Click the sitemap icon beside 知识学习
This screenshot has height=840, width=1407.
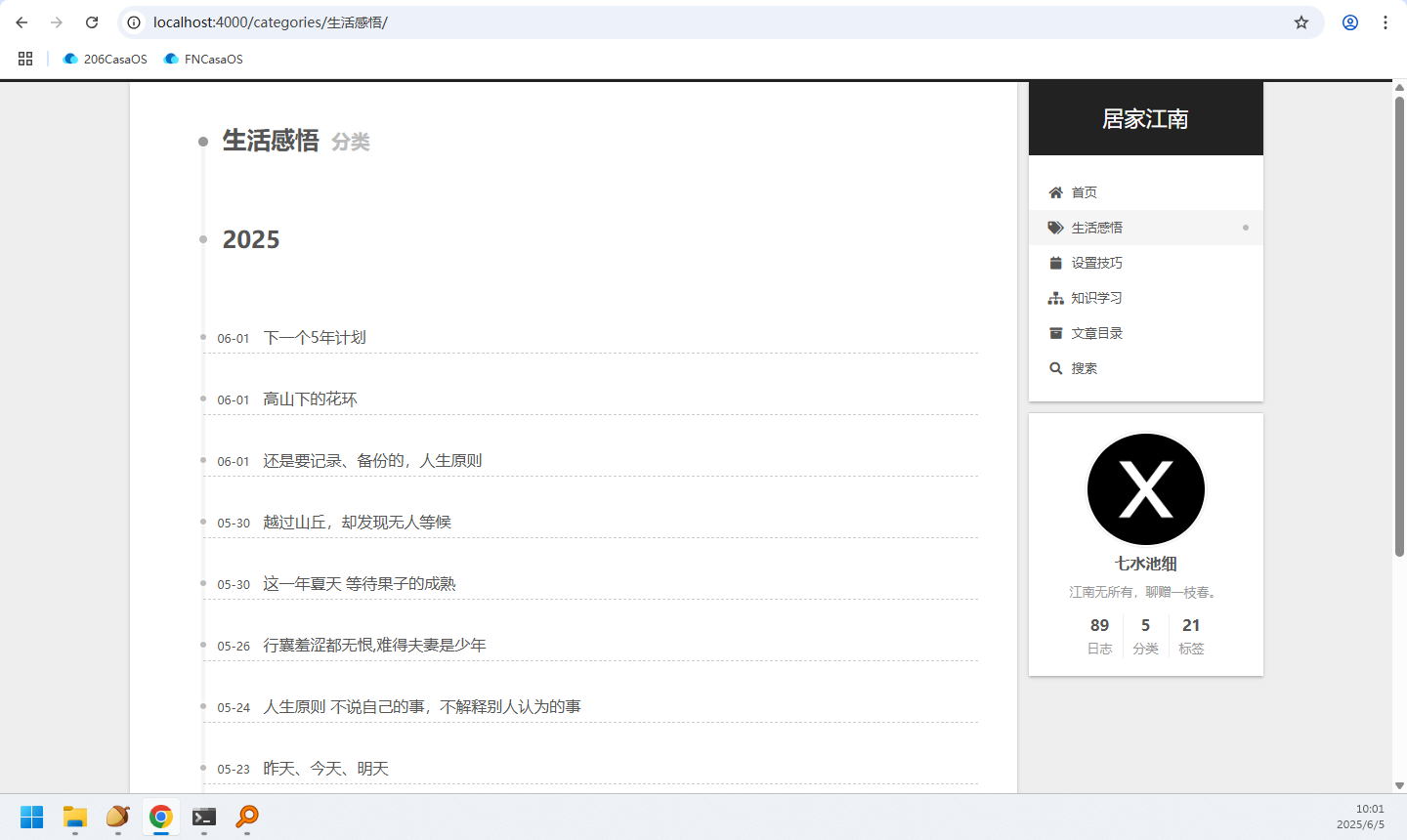(x=1055, y=298)
